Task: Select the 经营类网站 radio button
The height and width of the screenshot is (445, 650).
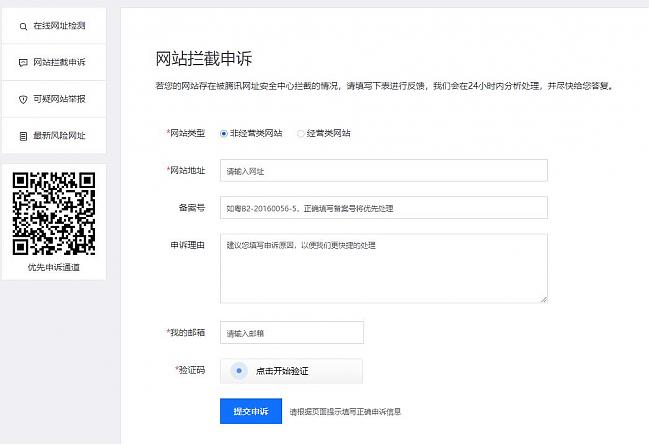Action: [301, 134]
